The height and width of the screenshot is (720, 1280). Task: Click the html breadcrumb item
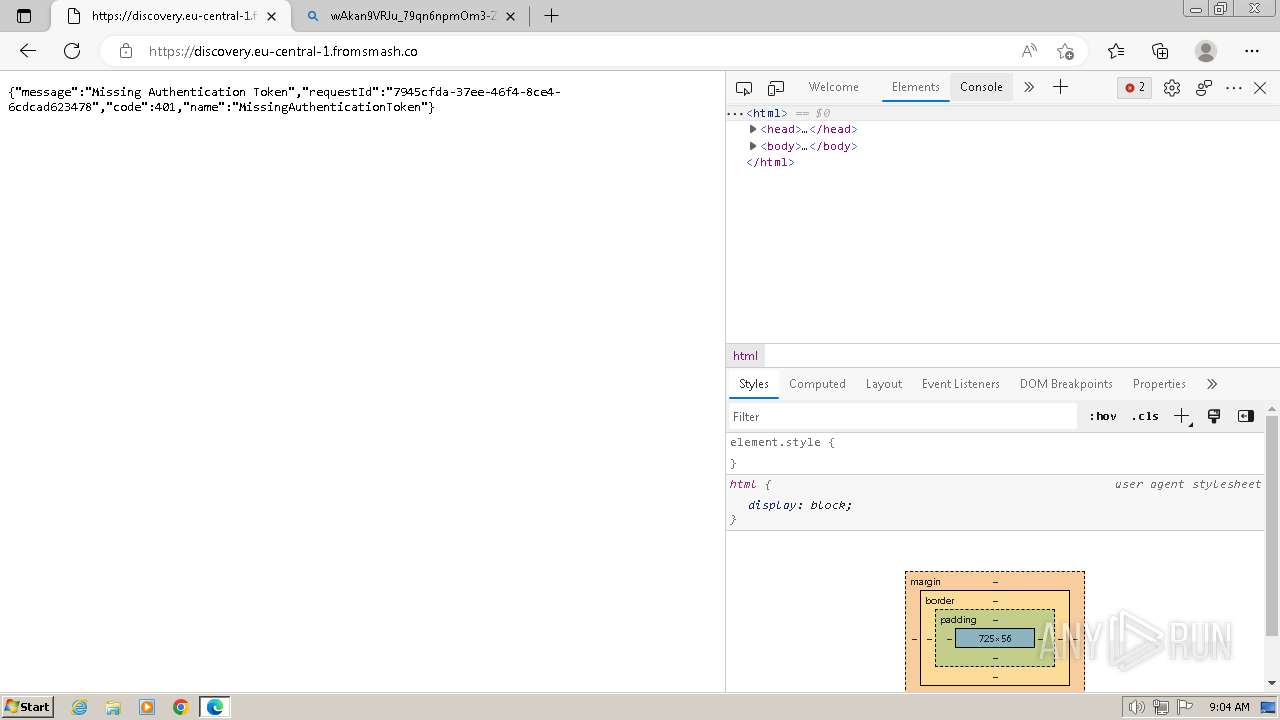point(745,356)
